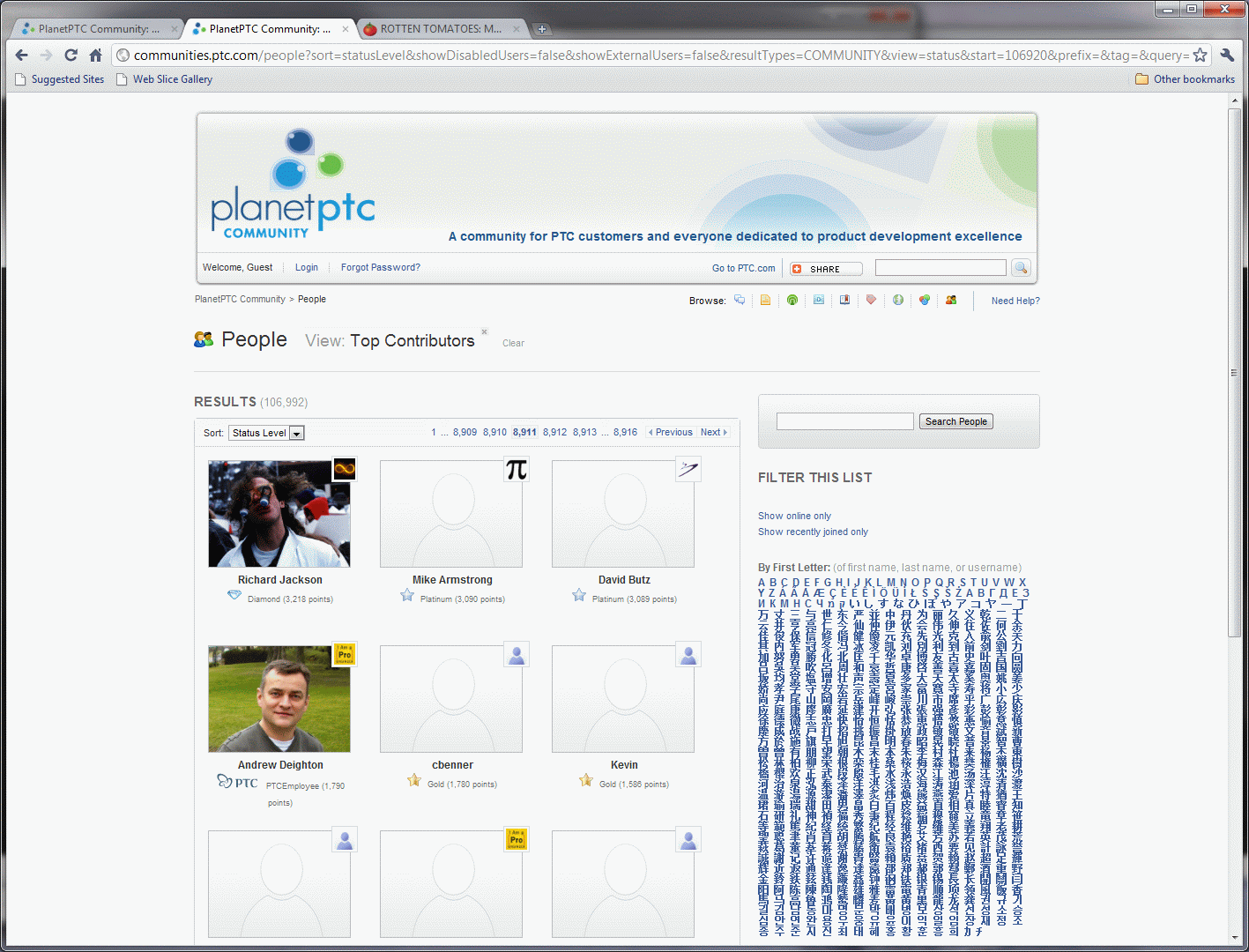Viewport: 1249px width, 952px height.
Task: Click David Butz's badge icon
Action: (688, 469)
